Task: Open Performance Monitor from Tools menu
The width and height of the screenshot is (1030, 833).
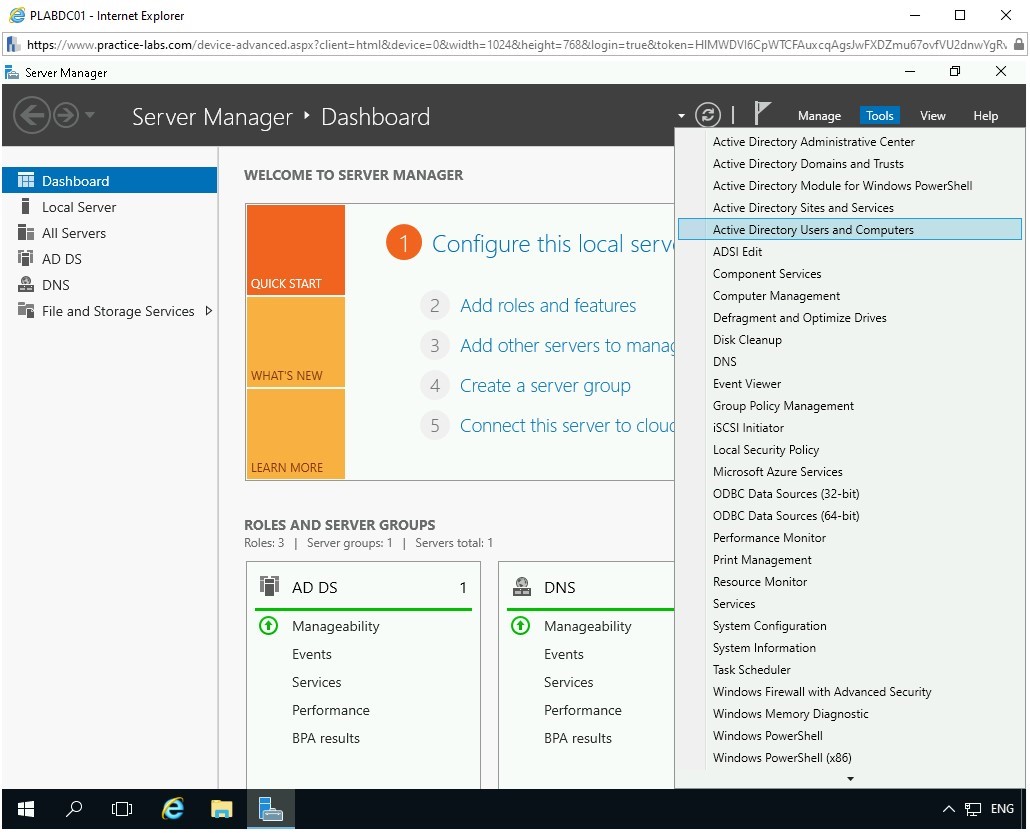Action: click(850, 538)
